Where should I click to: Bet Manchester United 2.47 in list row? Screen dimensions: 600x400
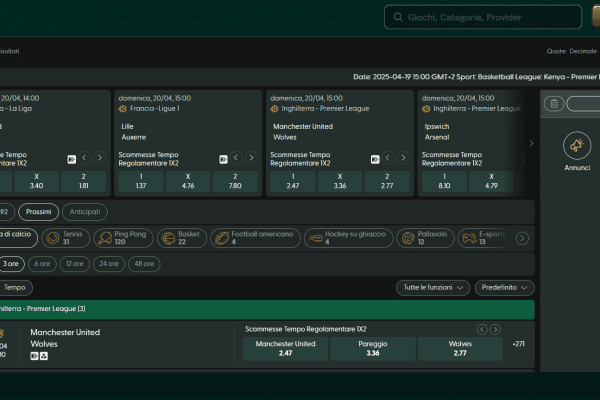coord(285,348)
